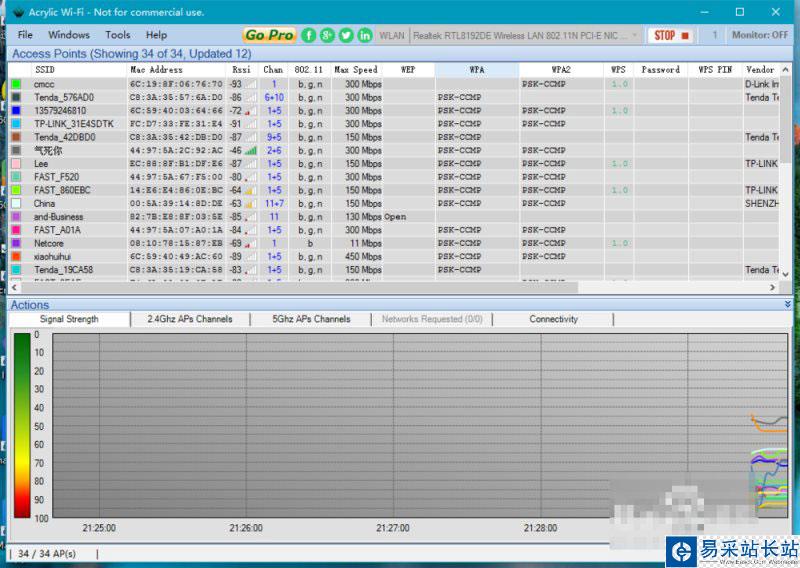Image resolution: width=800 pixels, height=568 pixels.
Task: Select the Tenda_19CA58 network row
Action: [x=394, y=269]
